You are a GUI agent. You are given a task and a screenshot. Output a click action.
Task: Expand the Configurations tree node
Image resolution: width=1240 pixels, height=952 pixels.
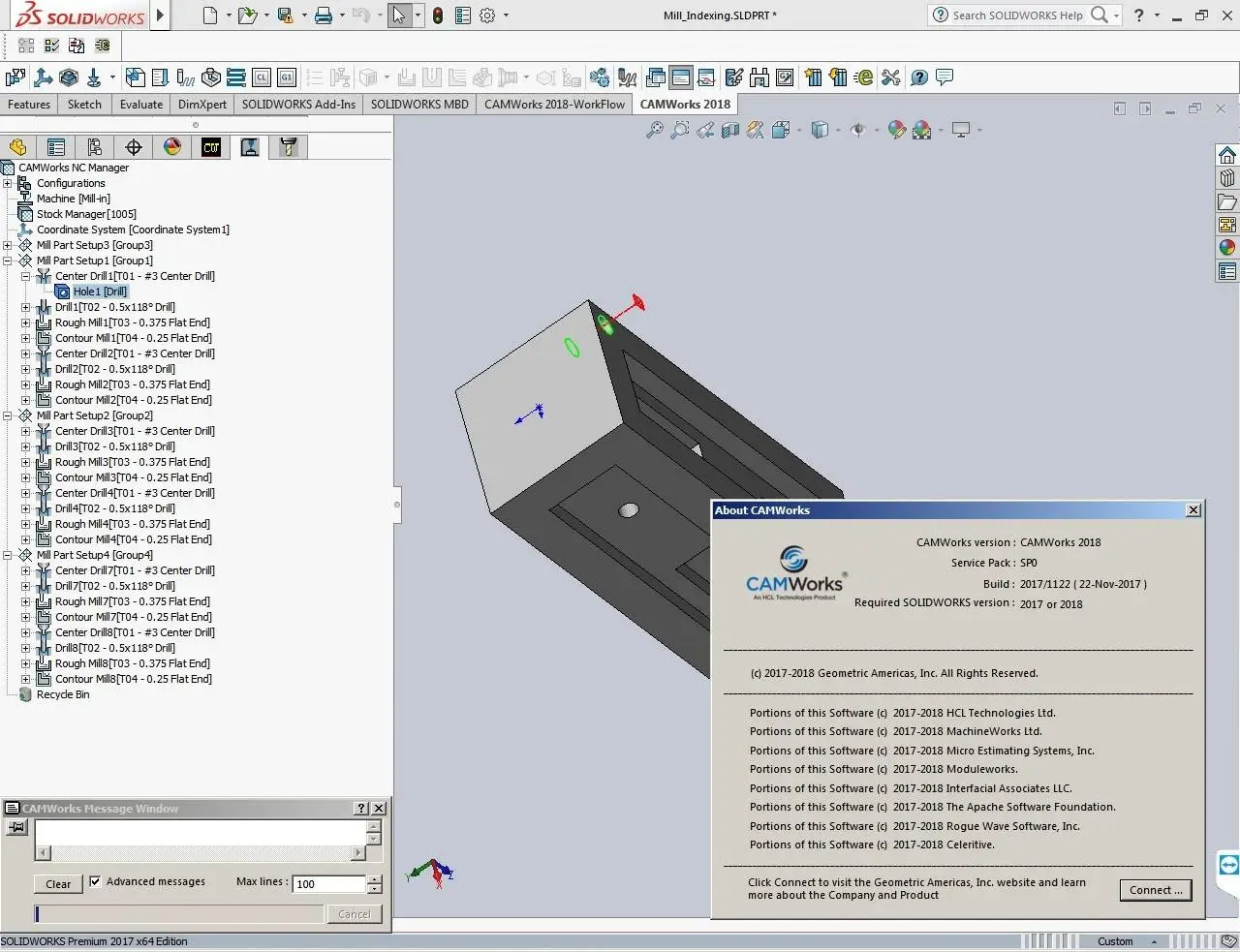tap(8, 183)
